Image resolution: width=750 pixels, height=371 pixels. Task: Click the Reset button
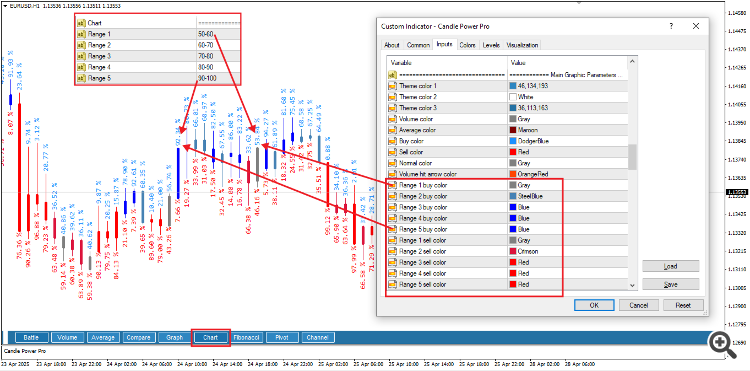(x=684, y=305)
